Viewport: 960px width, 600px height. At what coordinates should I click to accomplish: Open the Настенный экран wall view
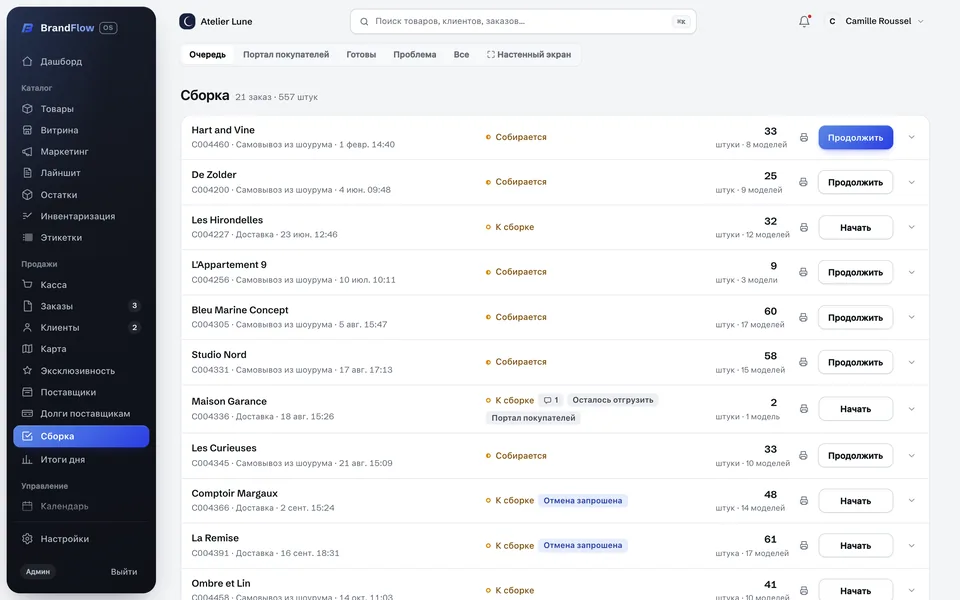pyautogui.click(x=529, y=54)
